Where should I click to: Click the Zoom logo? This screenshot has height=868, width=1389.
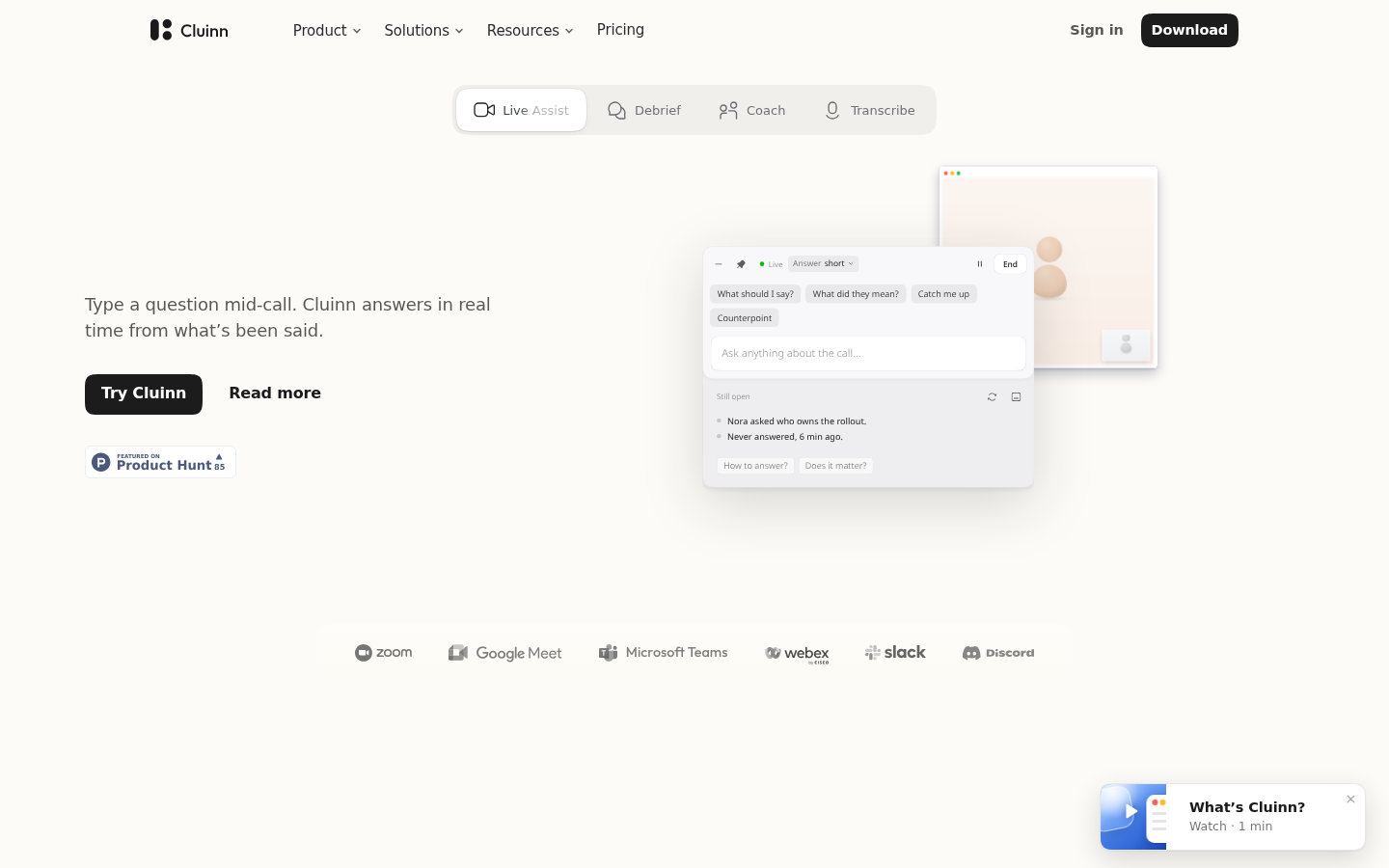click(x=383, y=653)
